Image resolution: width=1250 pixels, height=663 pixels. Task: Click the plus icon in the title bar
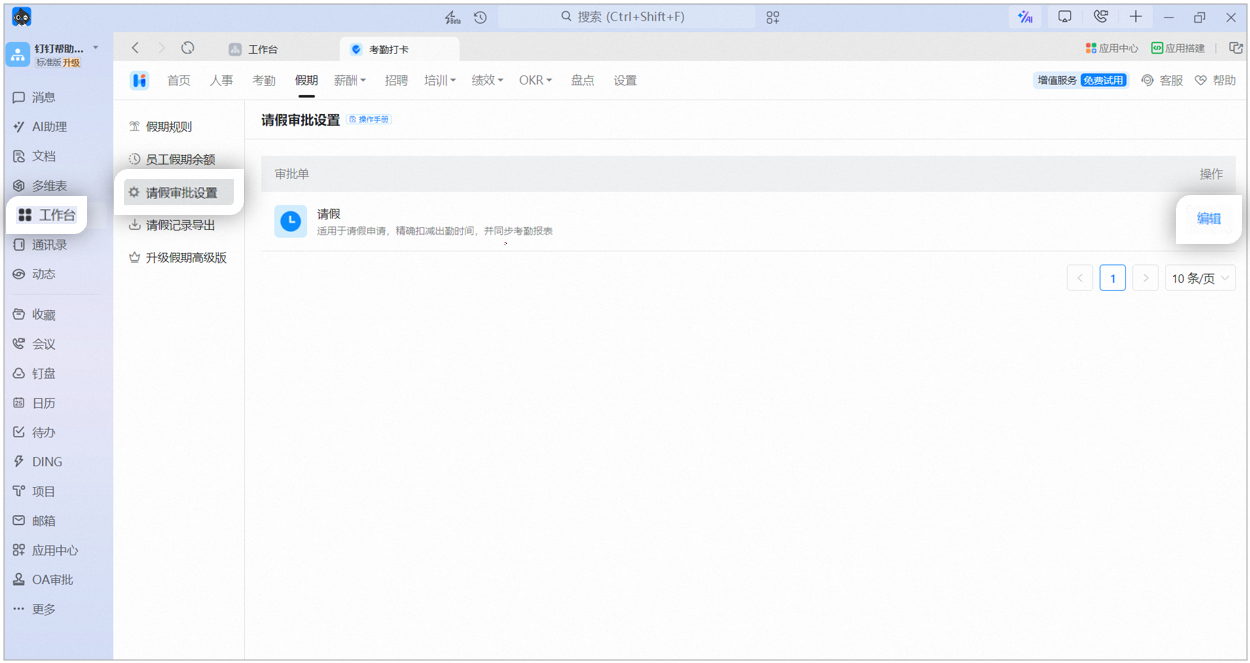click(1136, 17)
